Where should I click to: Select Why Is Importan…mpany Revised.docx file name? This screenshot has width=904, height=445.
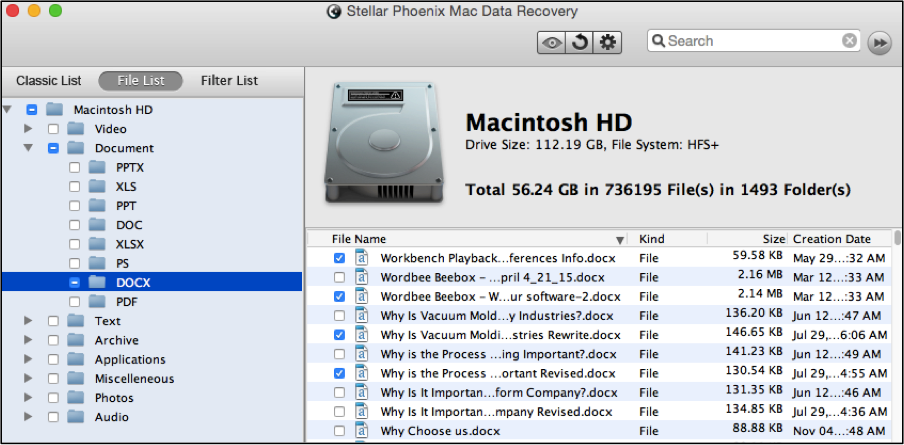coord(496,412)
